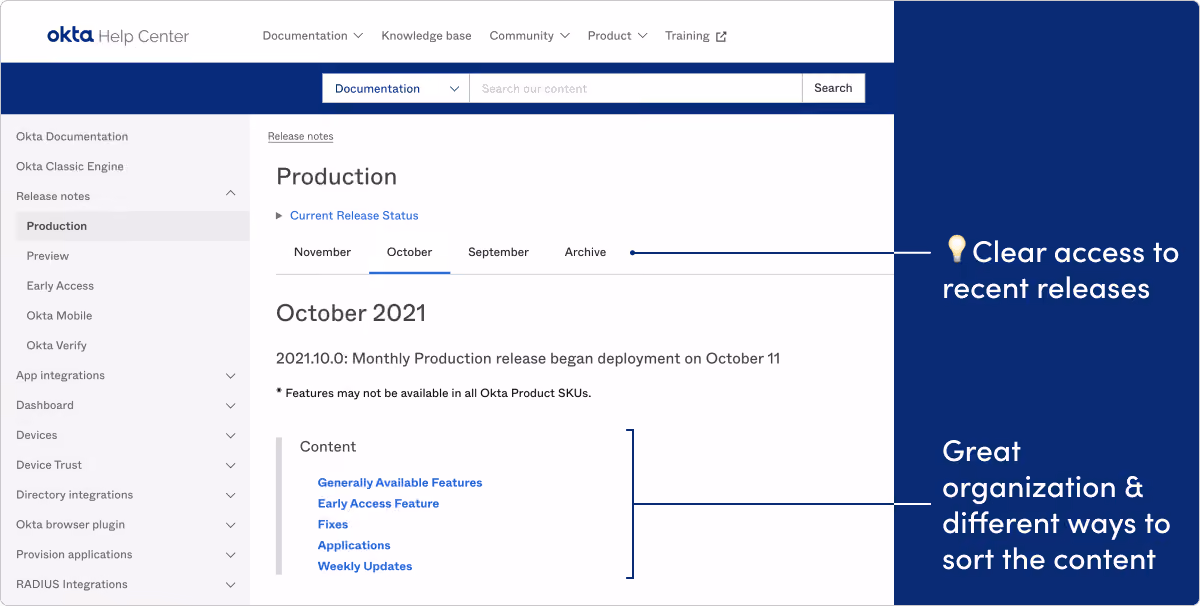Expand the Dashboard sidebar section

(231, 406)
